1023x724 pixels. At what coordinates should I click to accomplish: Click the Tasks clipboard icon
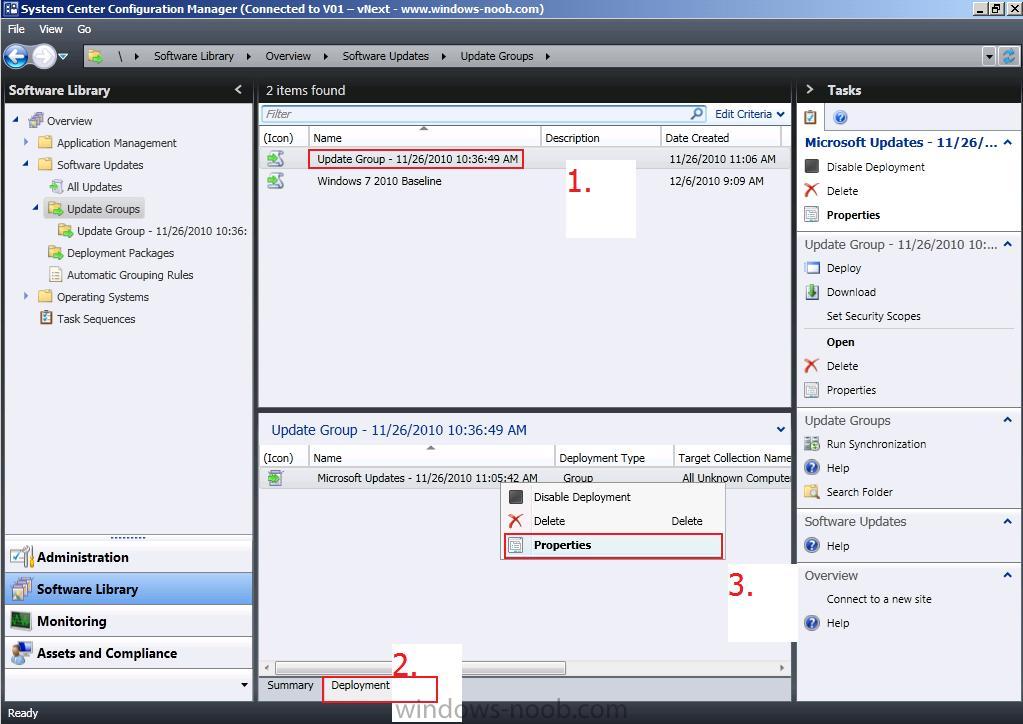coord(810,117)
